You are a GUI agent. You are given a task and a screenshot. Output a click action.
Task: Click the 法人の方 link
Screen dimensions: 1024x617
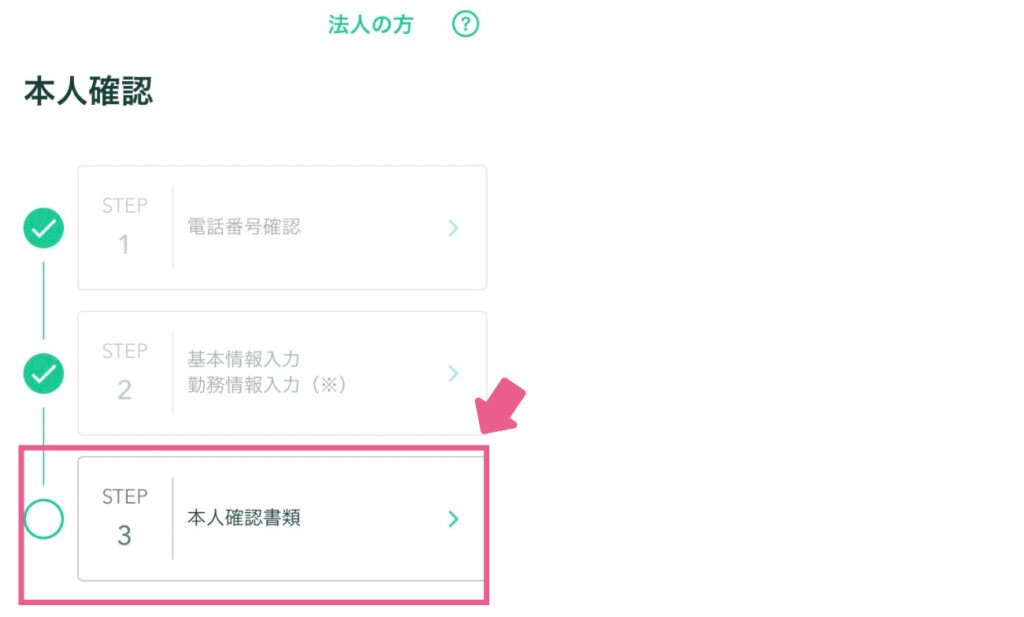[x=370, y=25]
